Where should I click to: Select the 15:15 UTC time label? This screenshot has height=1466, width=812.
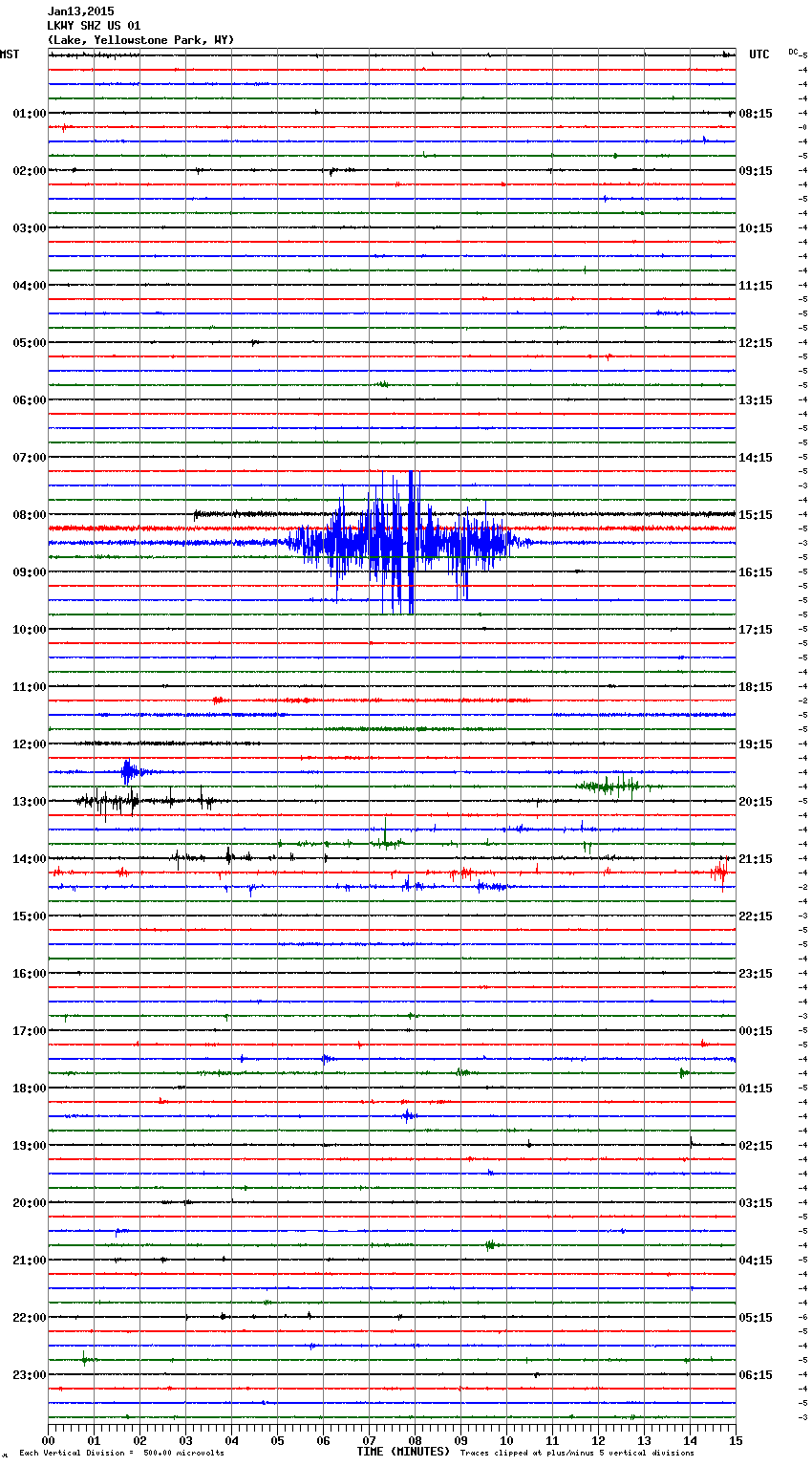coord(756,514)
